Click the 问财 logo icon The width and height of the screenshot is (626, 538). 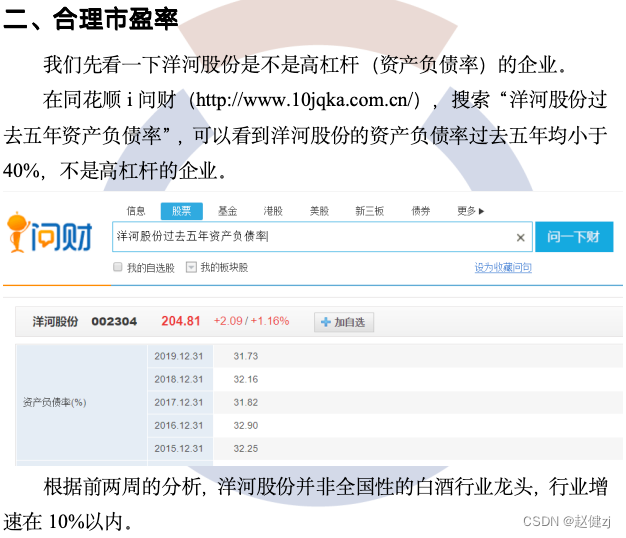point(50,233)
